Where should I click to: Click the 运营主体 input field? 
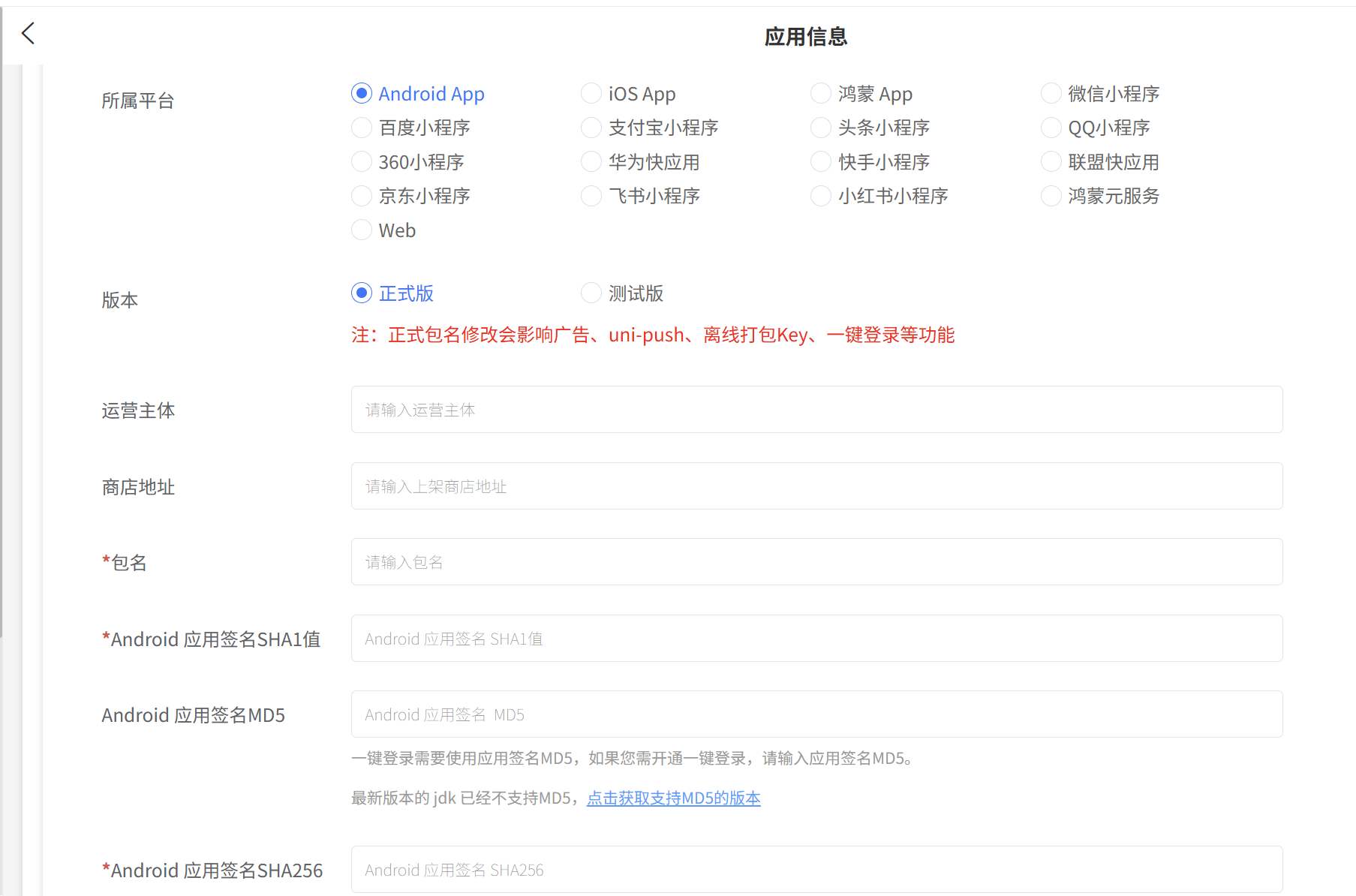(x=816, y=410)
